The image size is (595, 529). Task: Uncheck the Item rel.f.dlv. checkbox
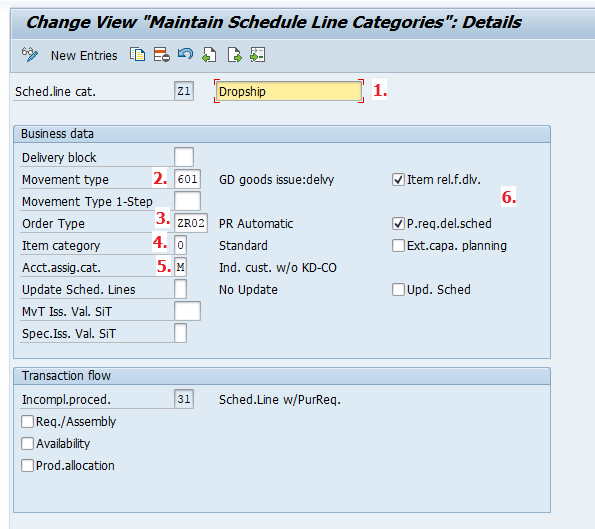pos(398,179)
